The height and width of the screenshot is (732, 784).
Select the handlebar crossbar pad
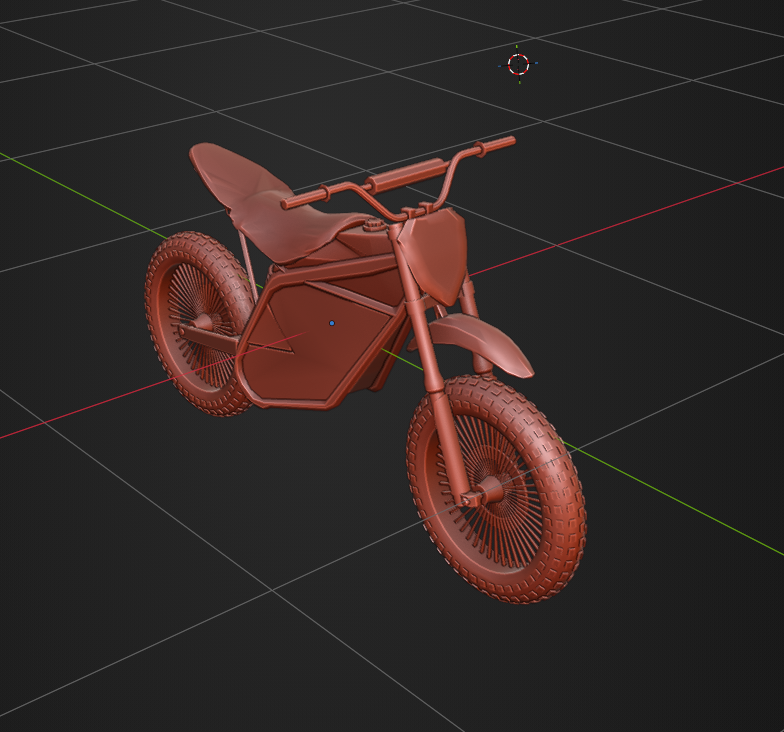coord(406,174)
